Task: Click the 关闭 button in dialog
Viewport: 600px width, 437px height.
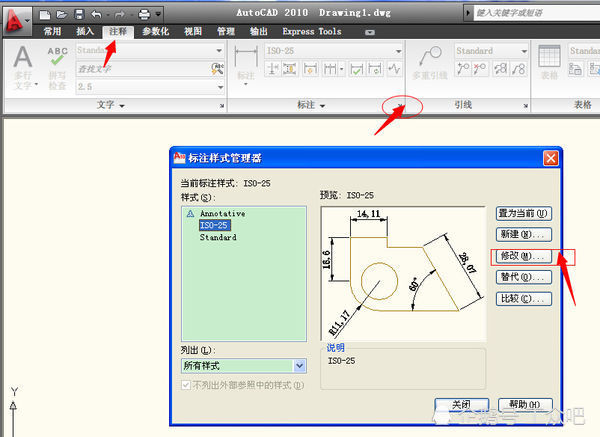Action: [x=461, y=405]
